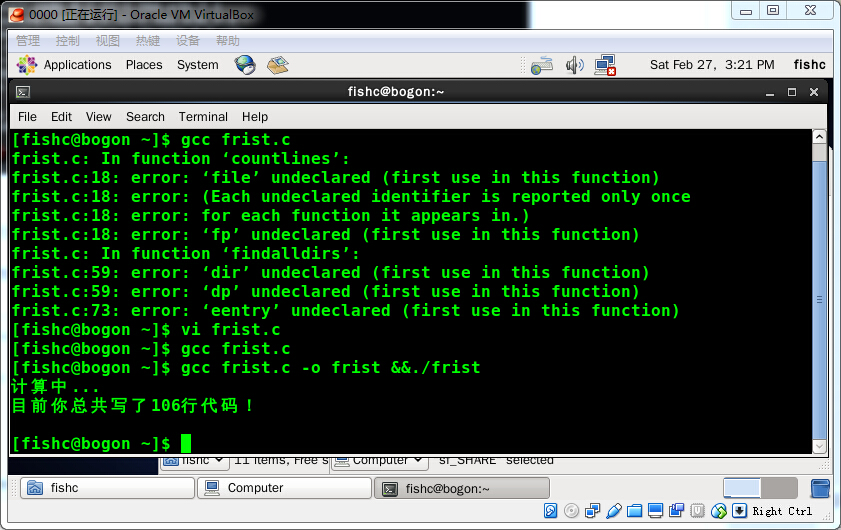The height and width of the screenshot is (530, 841).
Task: Click the workspace switcher first workspace
Action: (x=742, y=488)
